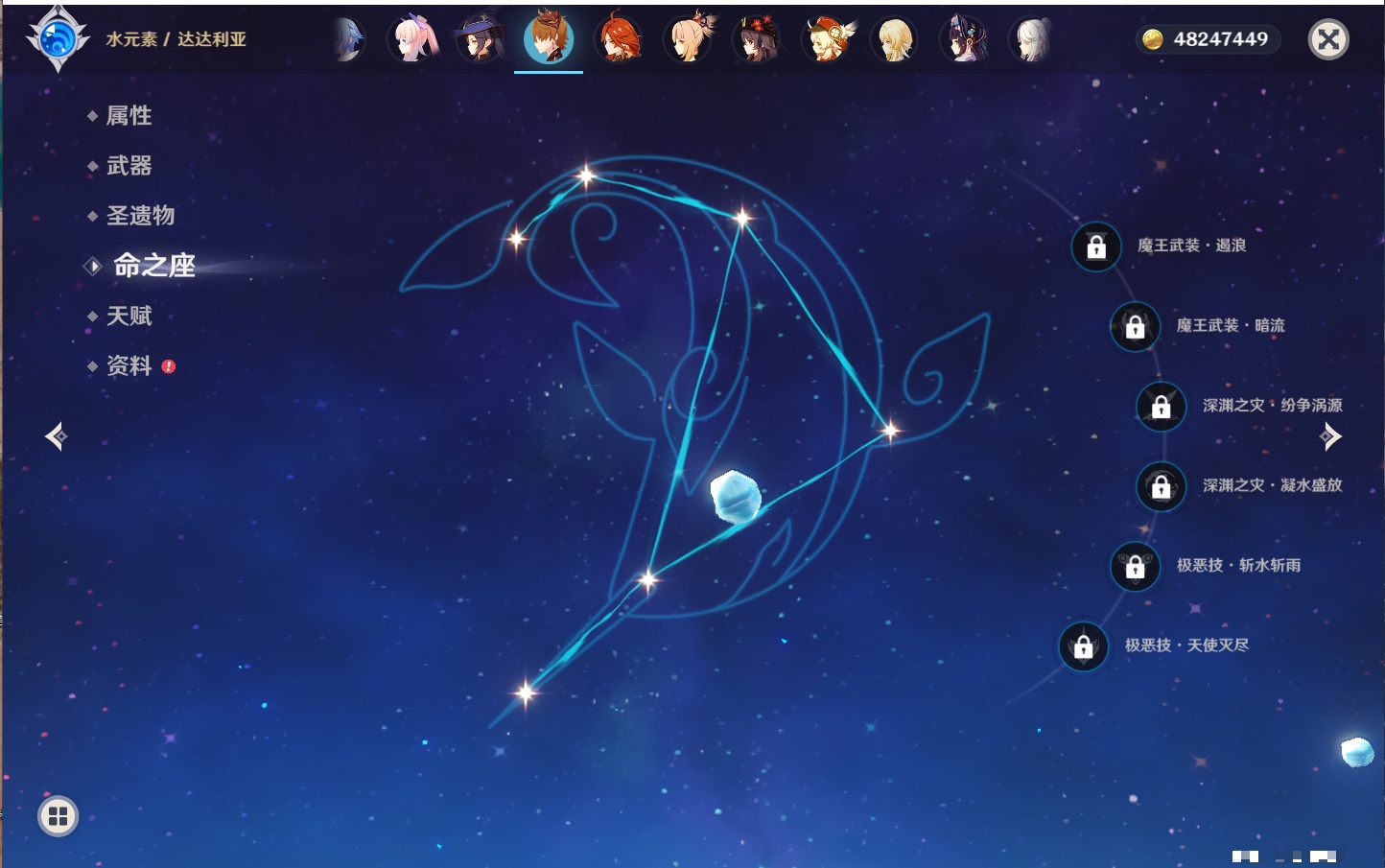1385x868 pixels.
Task: Click the gold Mora coin icon
Action: click(x=1152, y=39)
